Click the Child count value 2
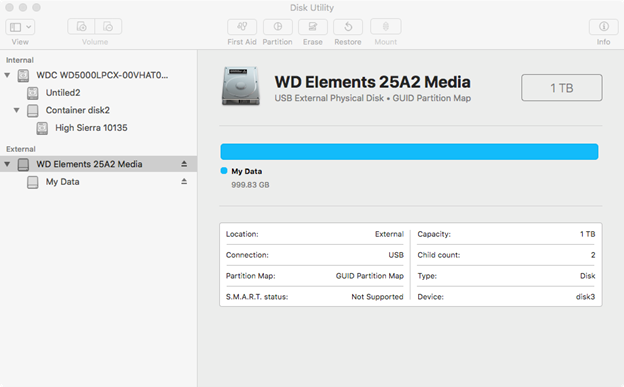This screenshot has height=387, width=624. [x=593, y=255]
